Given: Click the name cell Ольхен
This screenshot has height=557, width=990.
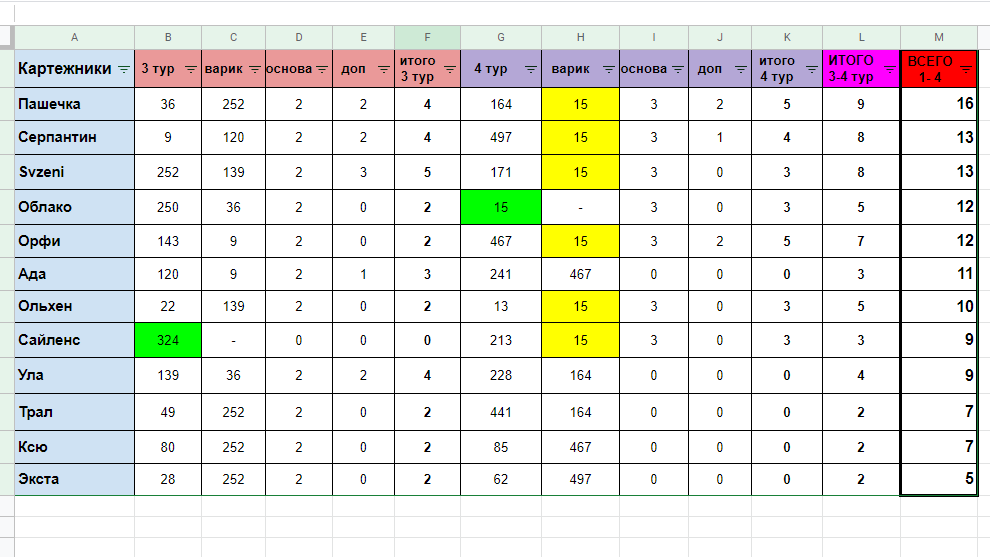Looking at the screenshot, I should click(x=75, y=306).
